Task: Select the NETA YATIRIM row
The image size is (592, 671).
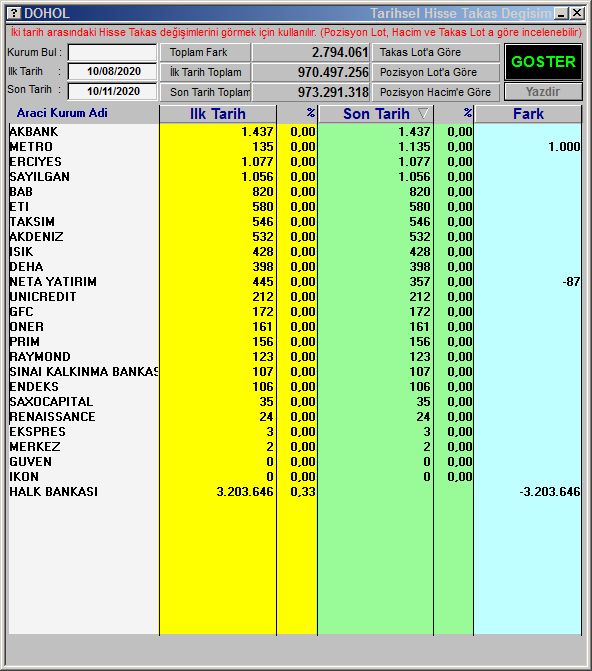Action: [x=295, y=282]
